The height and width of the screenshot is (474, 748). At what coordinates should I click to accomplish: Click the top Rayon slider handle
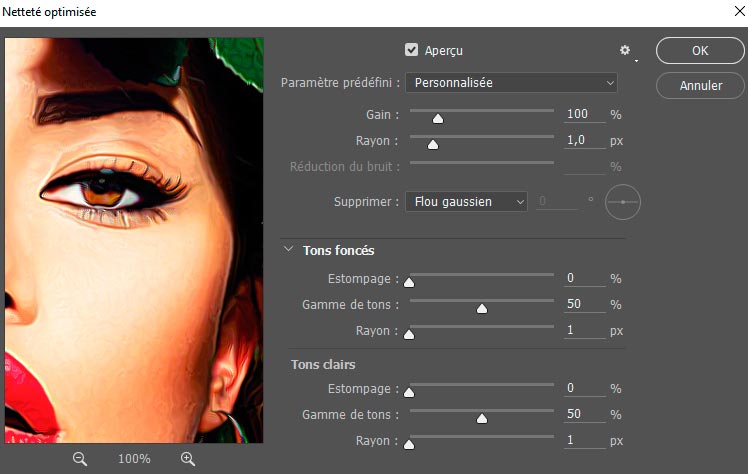[433, 144]
